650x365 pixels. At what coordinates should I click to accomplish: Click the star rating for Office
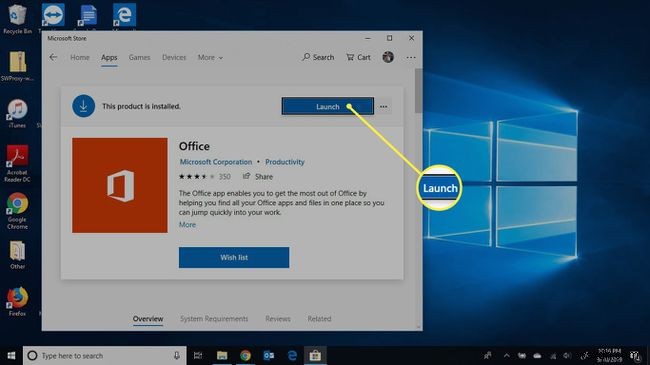[x=196, y=177]
